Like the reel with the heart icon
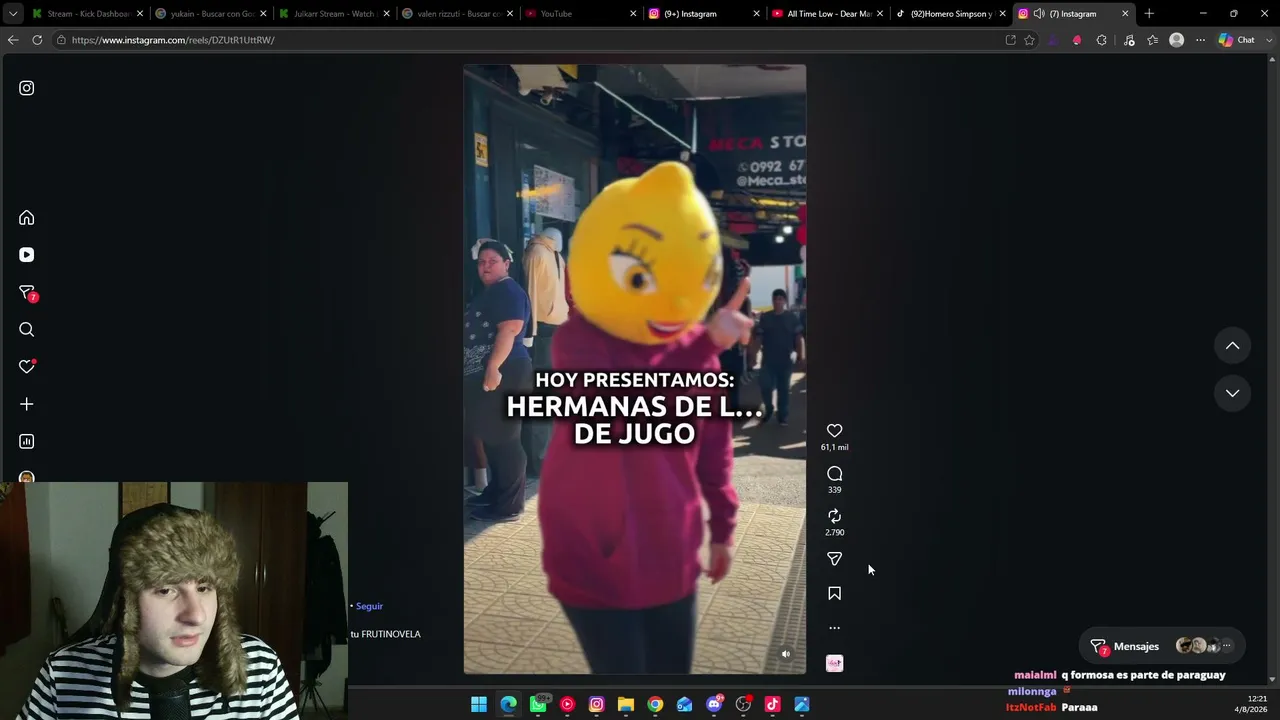1280x720 pixels. (x=835, y=431)
